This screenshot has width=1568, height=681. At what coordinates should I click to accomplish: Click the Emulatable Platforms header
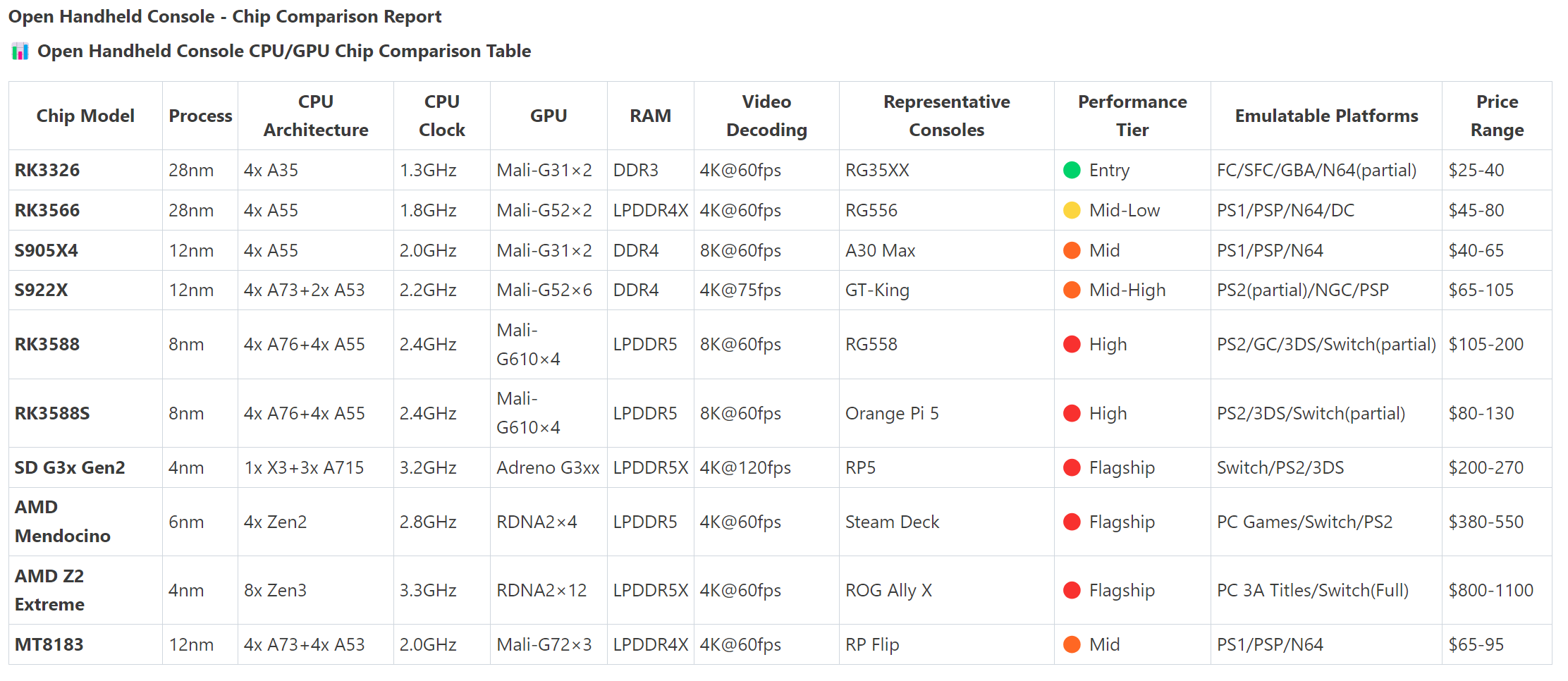click(x=1325, y=116)
